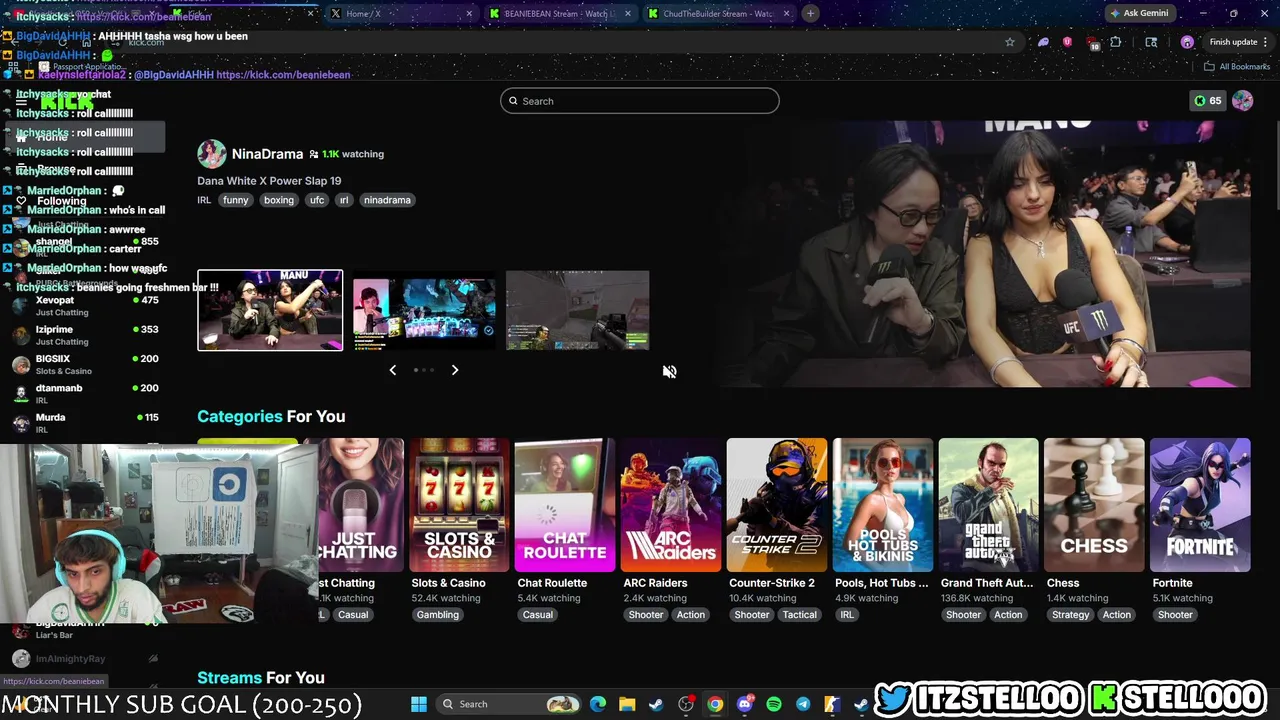Screen dimensions: 1280x720
Task: Open Windows Start menu
Action: pos(419,704)
